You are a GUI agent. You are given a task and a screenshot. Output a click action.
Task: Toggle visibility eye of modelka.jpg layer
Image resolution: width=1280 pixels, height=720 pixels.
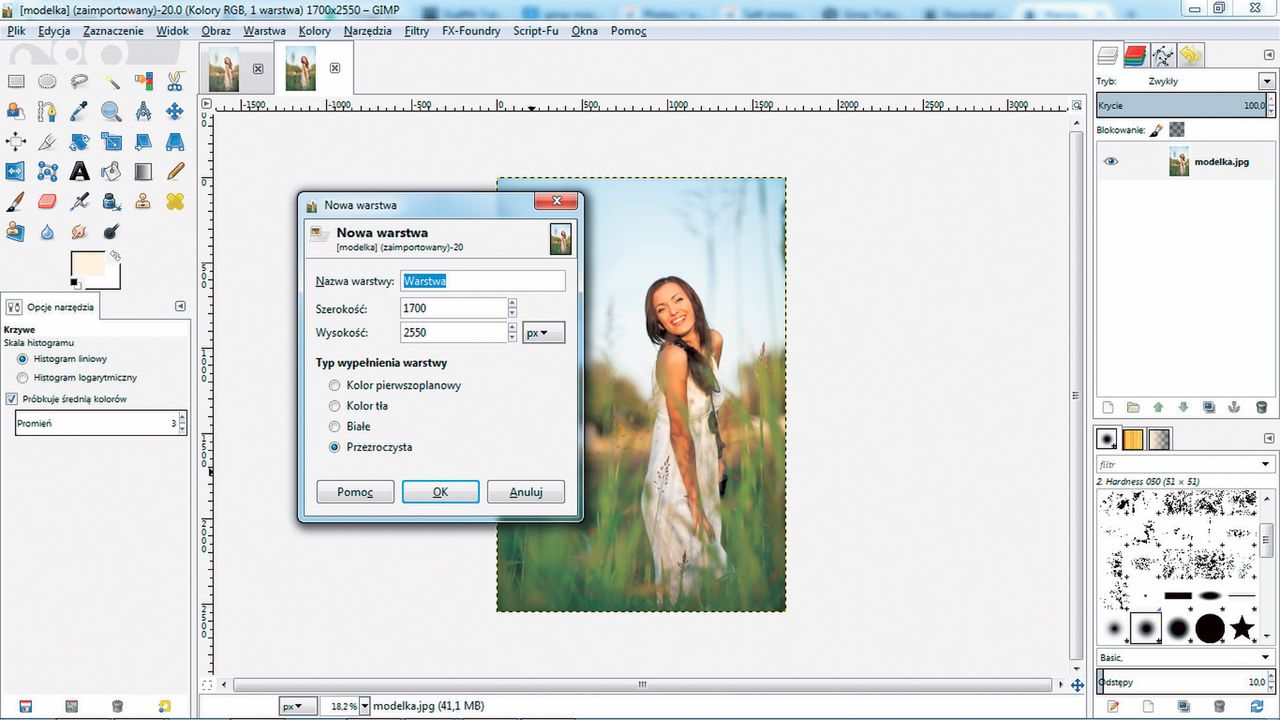(x=1111, y=161)
